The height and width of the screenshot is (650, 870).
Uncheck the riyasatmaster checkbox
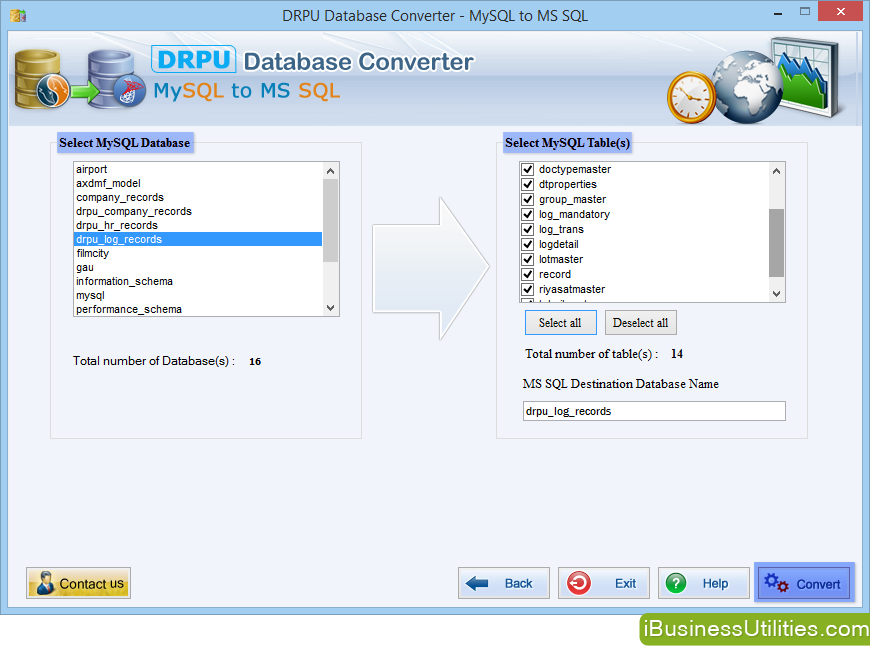click(528, 289)
